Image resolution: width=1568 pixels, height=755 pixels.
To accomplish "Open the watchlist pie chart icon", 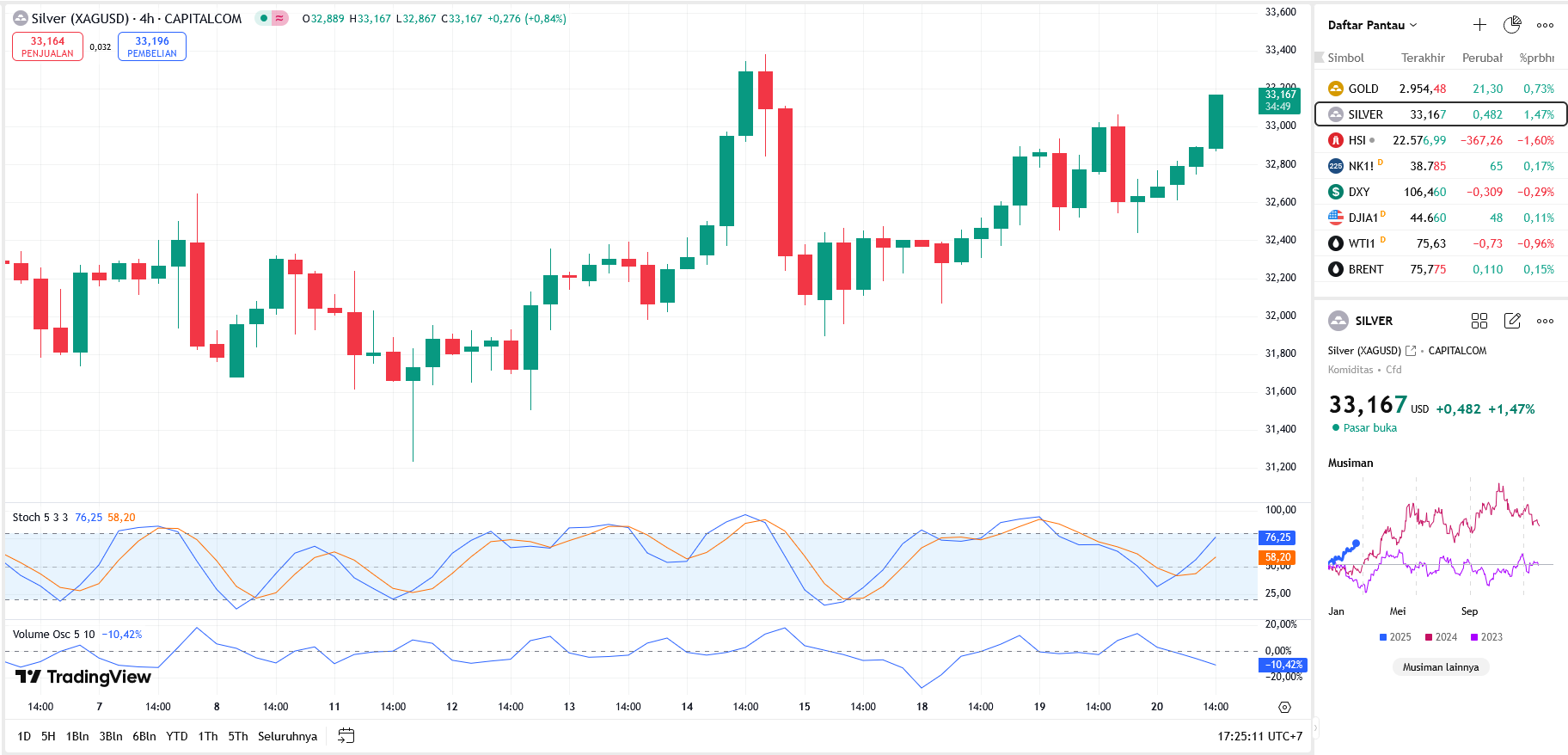I will point(1512,25).
